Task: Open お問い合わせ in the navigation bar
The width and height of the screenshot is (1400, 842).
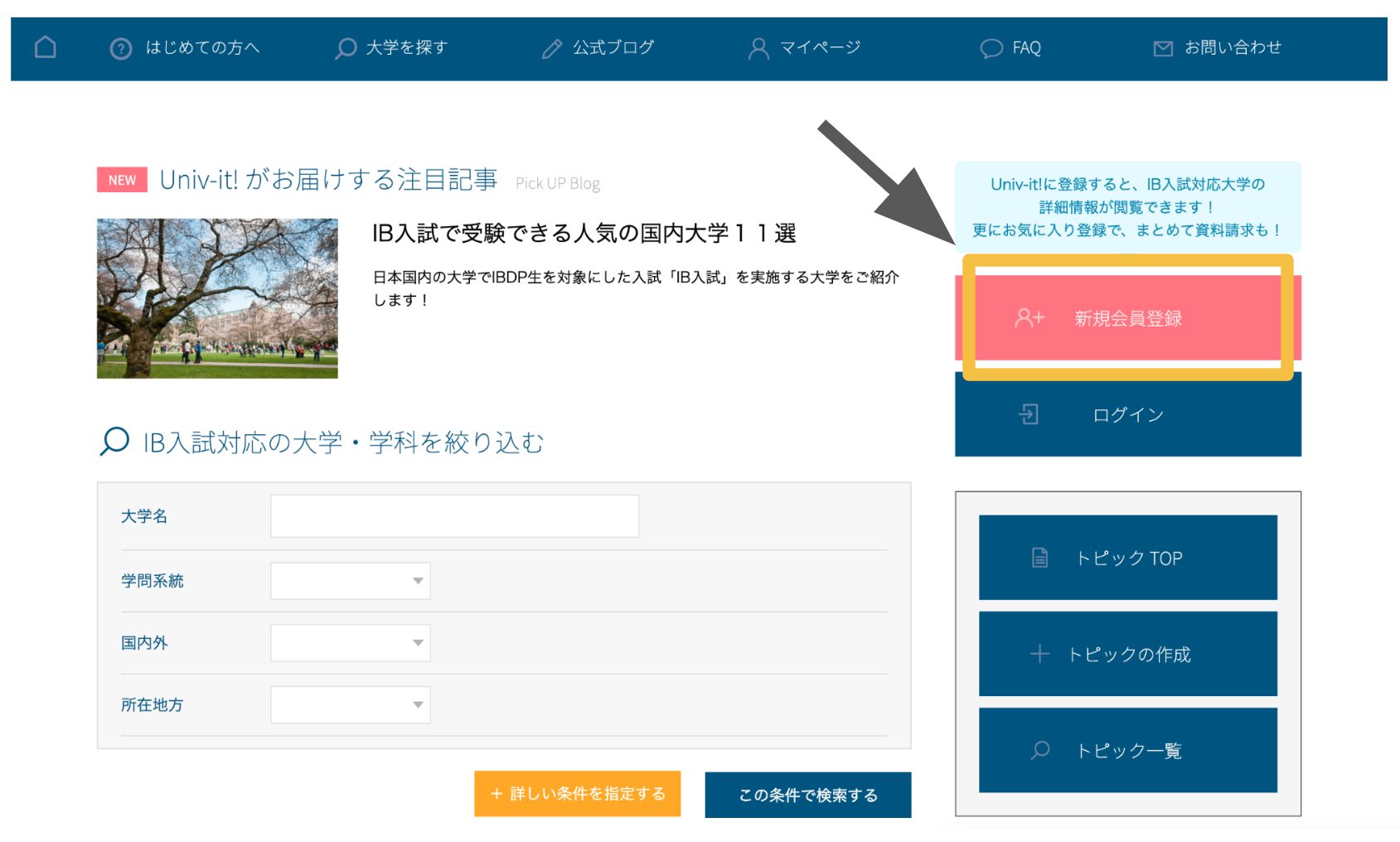Action: pyautogui.click(x=1233, y=48)
